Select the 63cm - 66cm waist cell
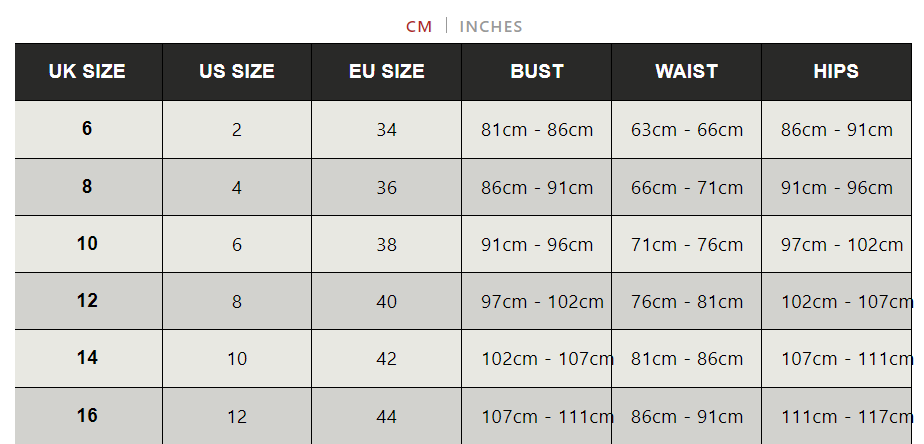Image resolution: width=924 pixels, height=444 pixels. pos(687,130)
